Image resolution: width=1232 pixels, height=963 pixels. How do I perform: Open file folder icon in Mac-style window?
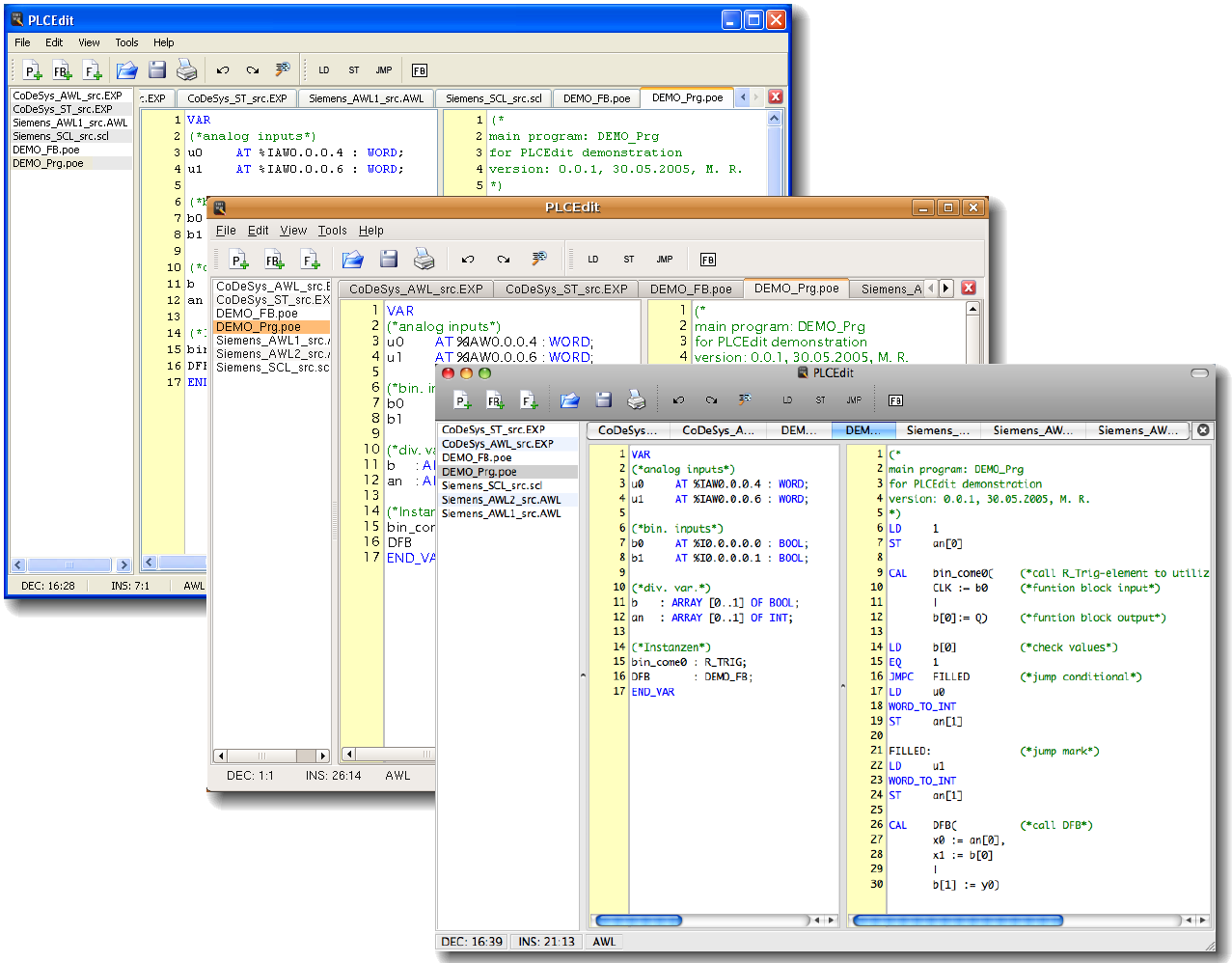569,400
